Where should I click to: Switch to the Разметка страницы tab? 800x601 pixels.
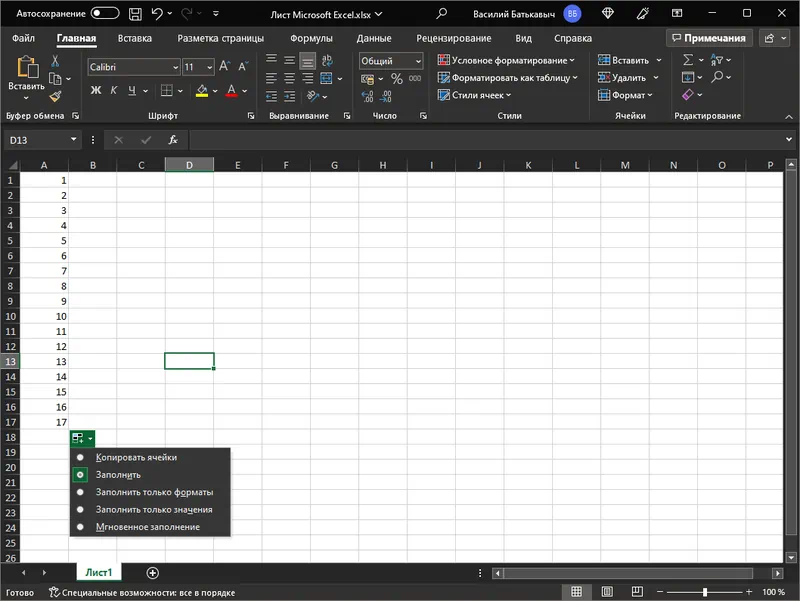coord(221,38)
